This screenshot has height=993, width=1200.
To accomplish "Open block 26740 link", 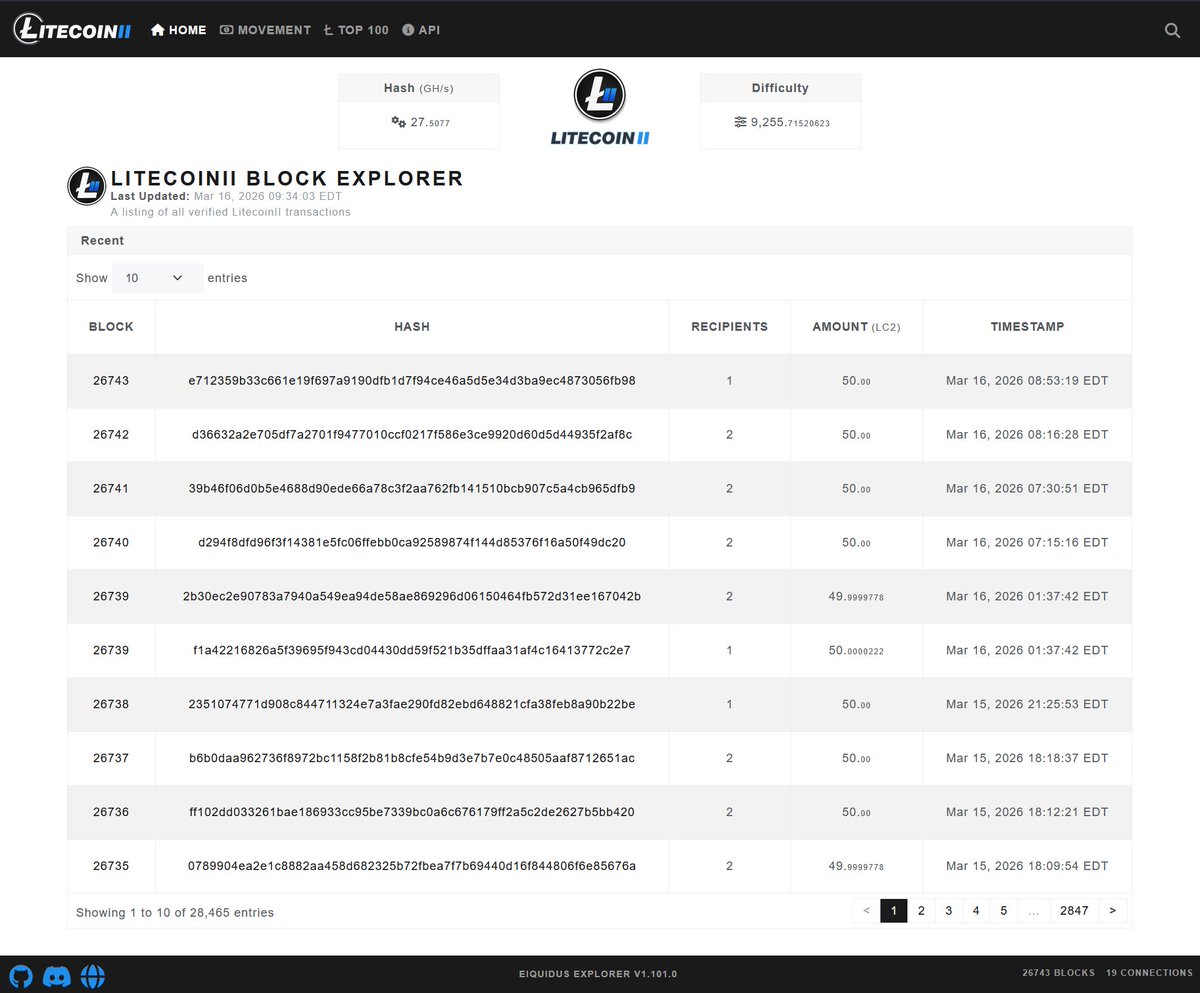I will 111,543.
